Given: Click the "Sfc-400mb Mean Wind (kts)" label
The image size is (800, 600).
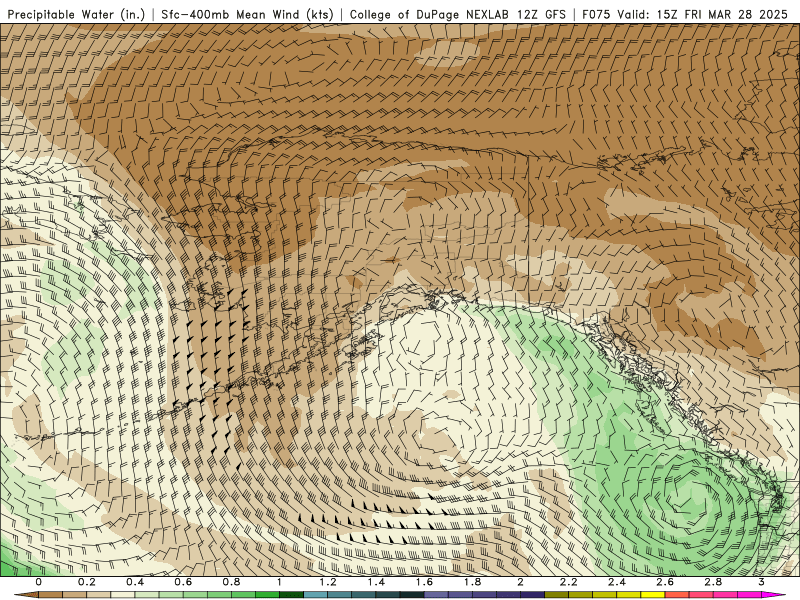Looking at the screenshot, I should coord(247,15).
